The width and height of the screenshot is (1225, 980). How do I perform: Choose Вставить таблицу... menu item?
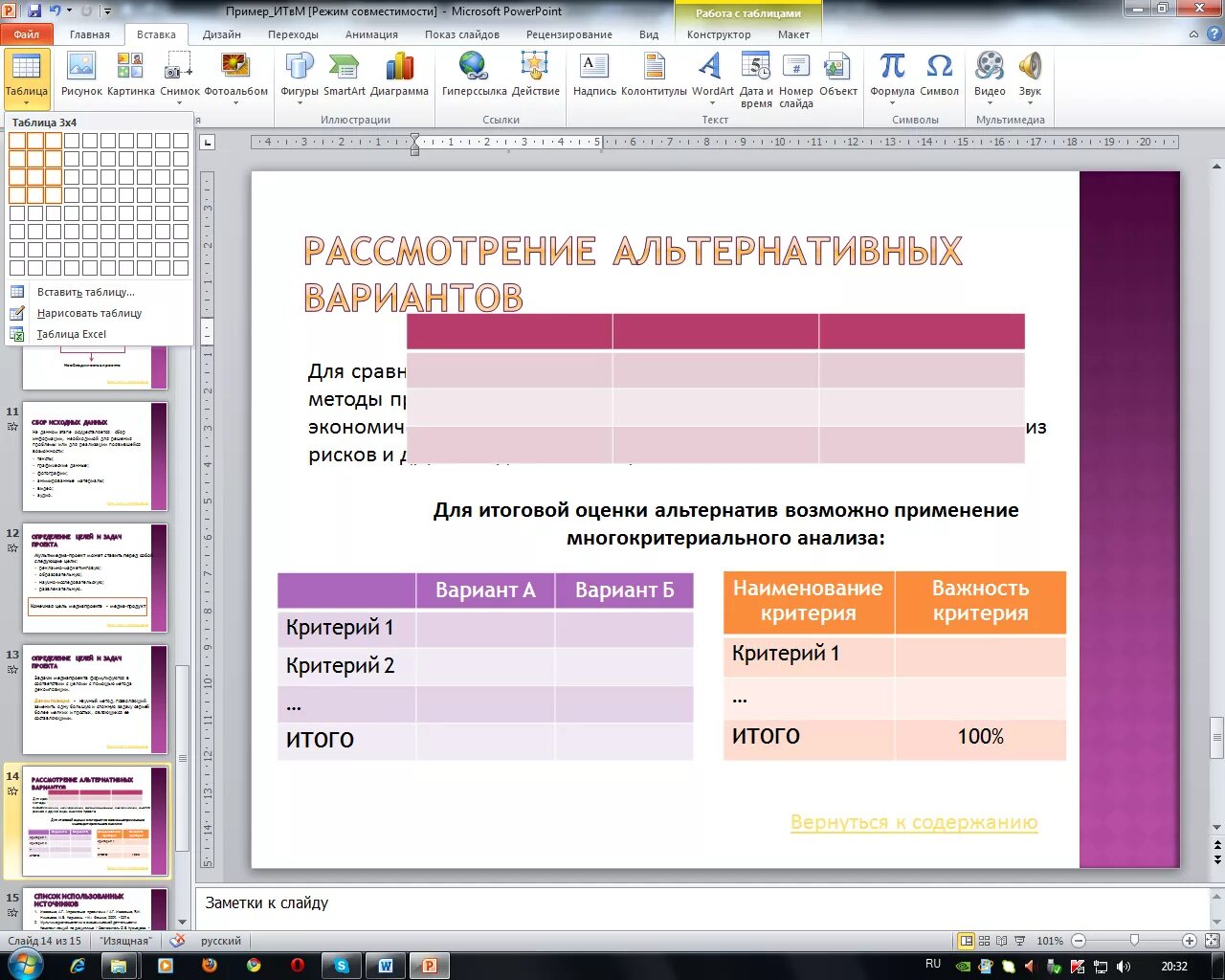pyautogui.click(x=99, y=292)
